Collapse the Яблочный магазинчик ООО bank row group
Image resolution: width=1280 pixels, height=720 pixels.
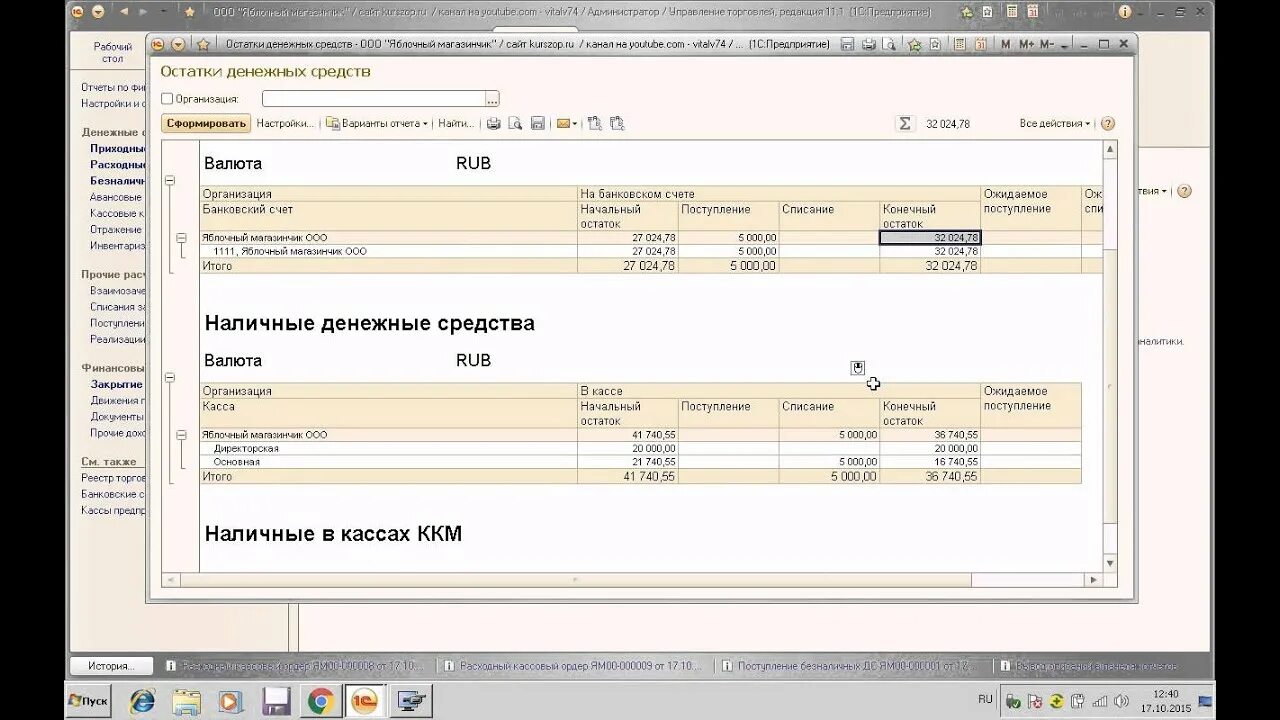pos(181,238)
